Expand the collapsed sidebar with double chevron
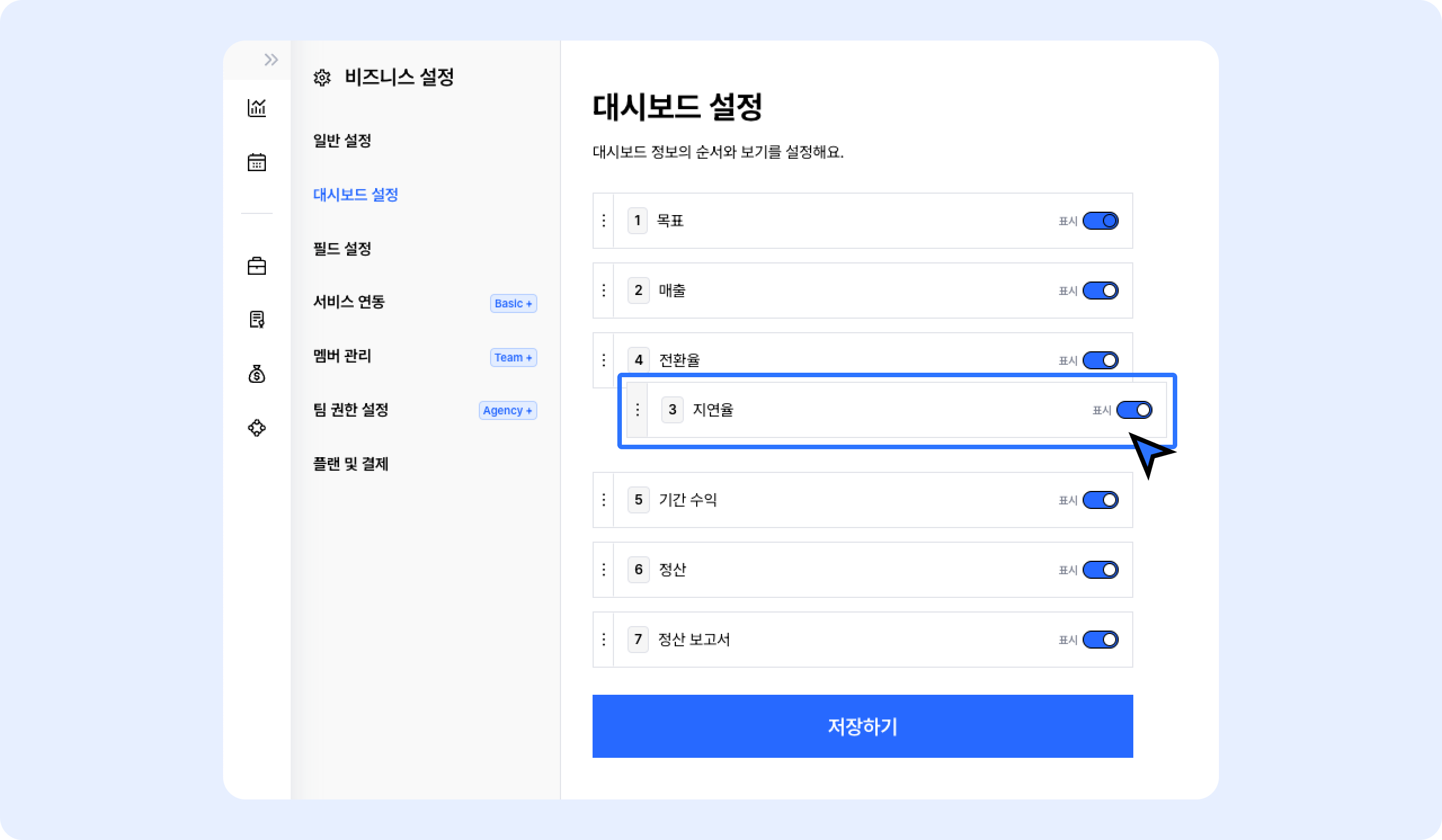This screenshot has width=1442, height=840. [x=271, y=60]
